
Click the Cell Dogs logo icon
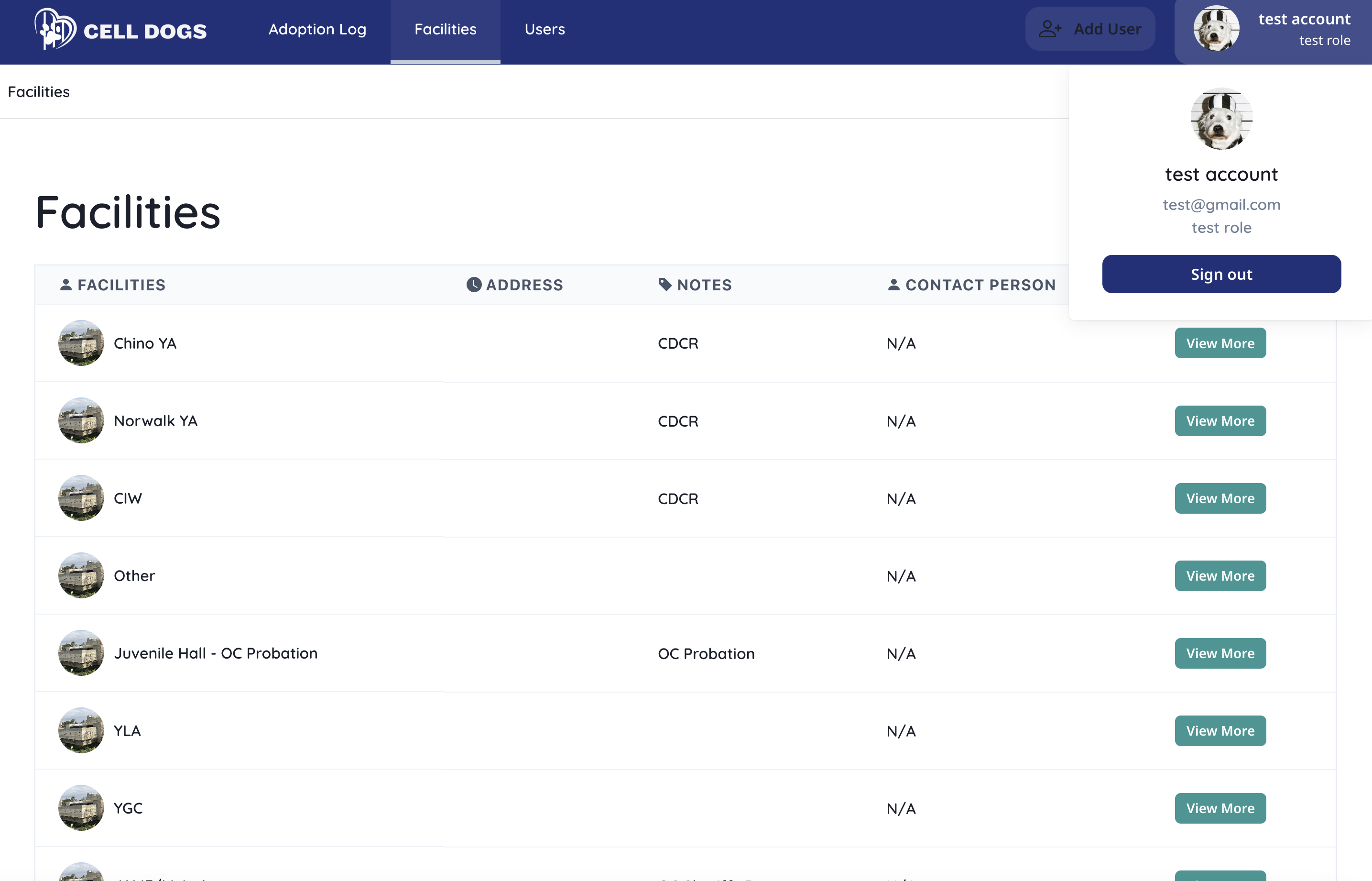55,29
